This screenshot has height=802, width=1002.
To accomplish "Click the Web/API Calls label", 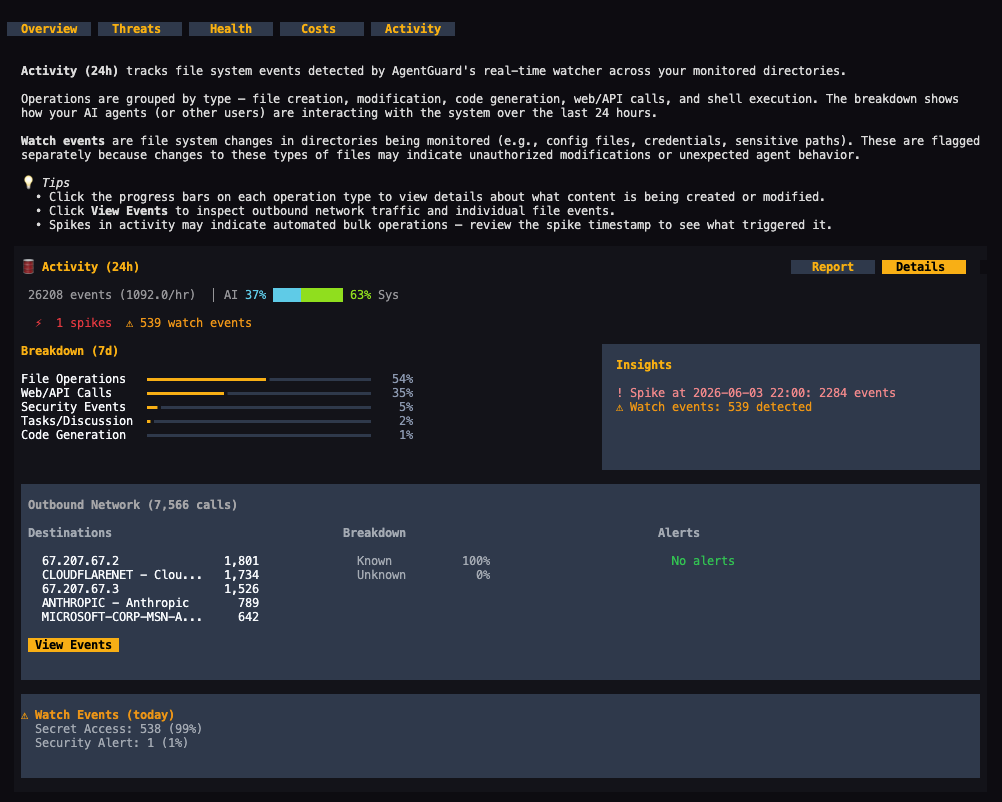I will point(66,393).
